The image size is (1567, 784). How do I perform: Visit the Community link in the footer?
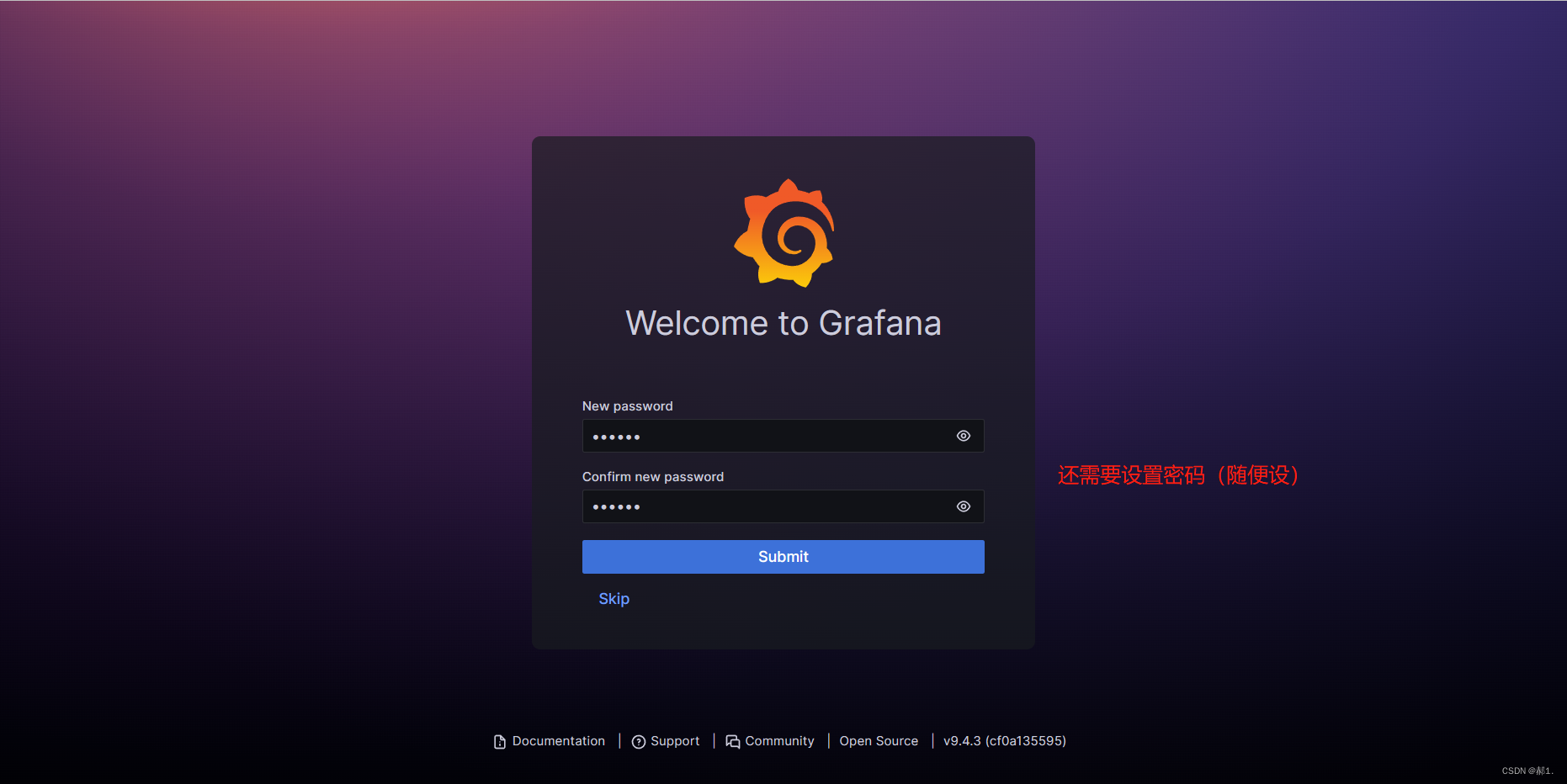coord(770,741)
